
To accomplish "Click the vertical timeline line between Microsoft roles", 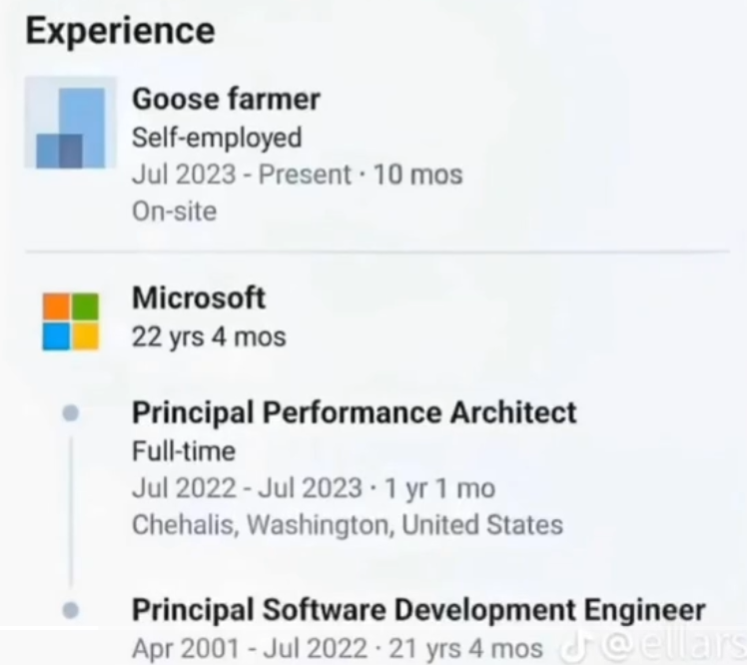I will [71, 512].
